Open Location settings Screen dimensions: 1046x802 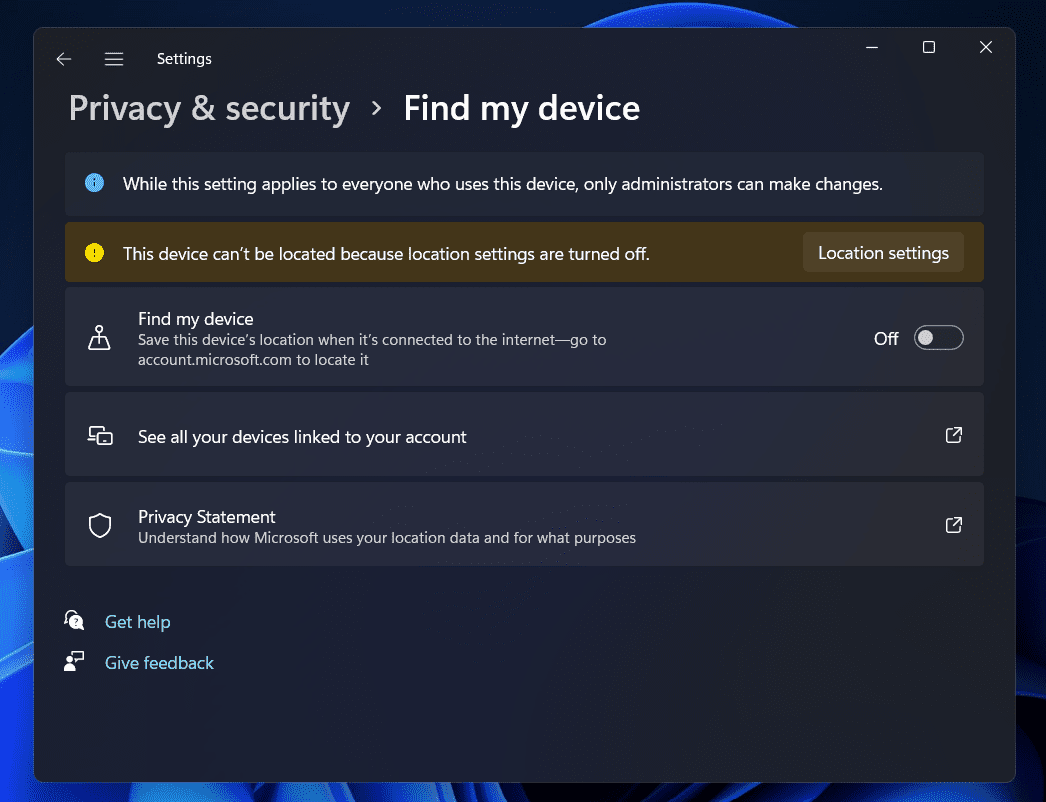coord(883,253)
